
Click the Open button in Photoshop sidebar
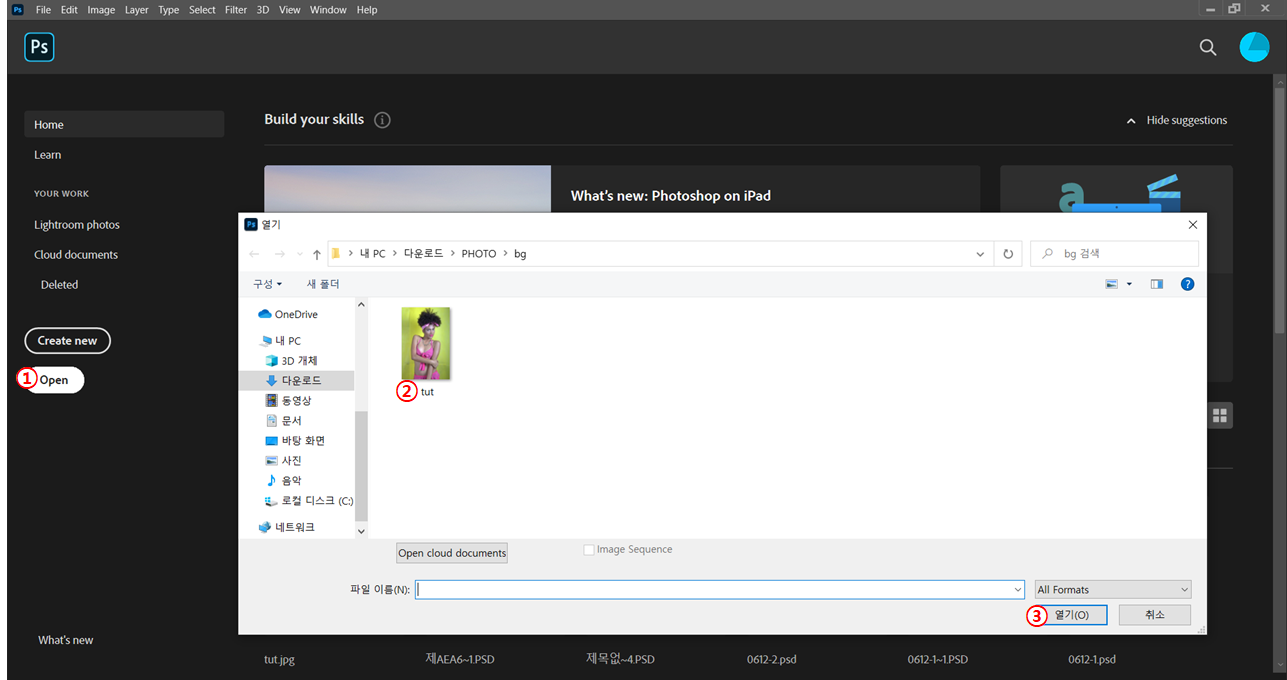pos(54,380)
